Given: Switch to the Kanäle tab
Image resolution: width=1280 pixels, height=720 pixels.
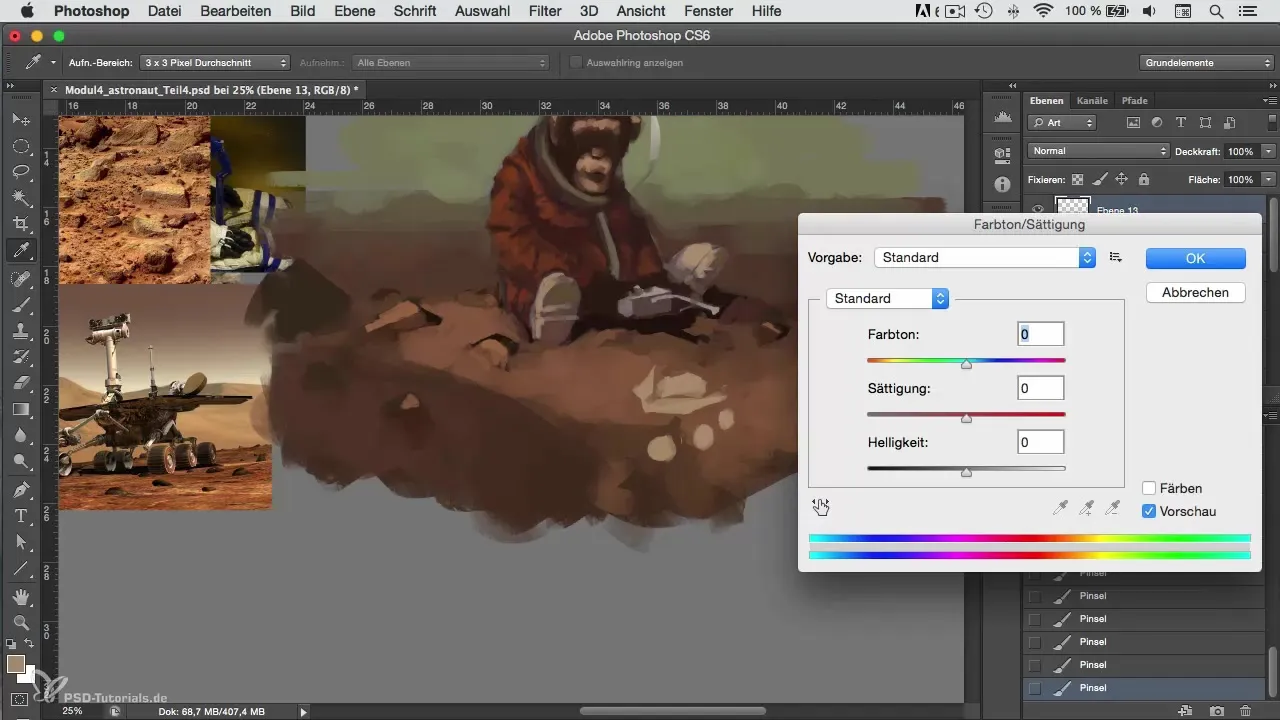Looking at the screenshot, I should (1091, 101).
